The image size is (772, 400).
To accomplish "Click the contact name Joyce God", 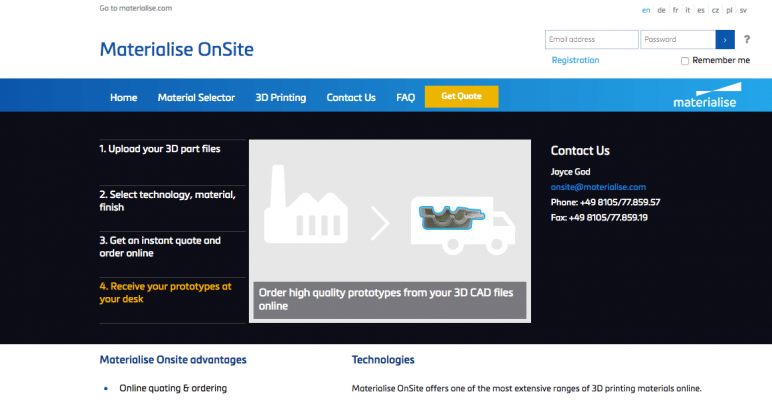I will tap(570, 172).
